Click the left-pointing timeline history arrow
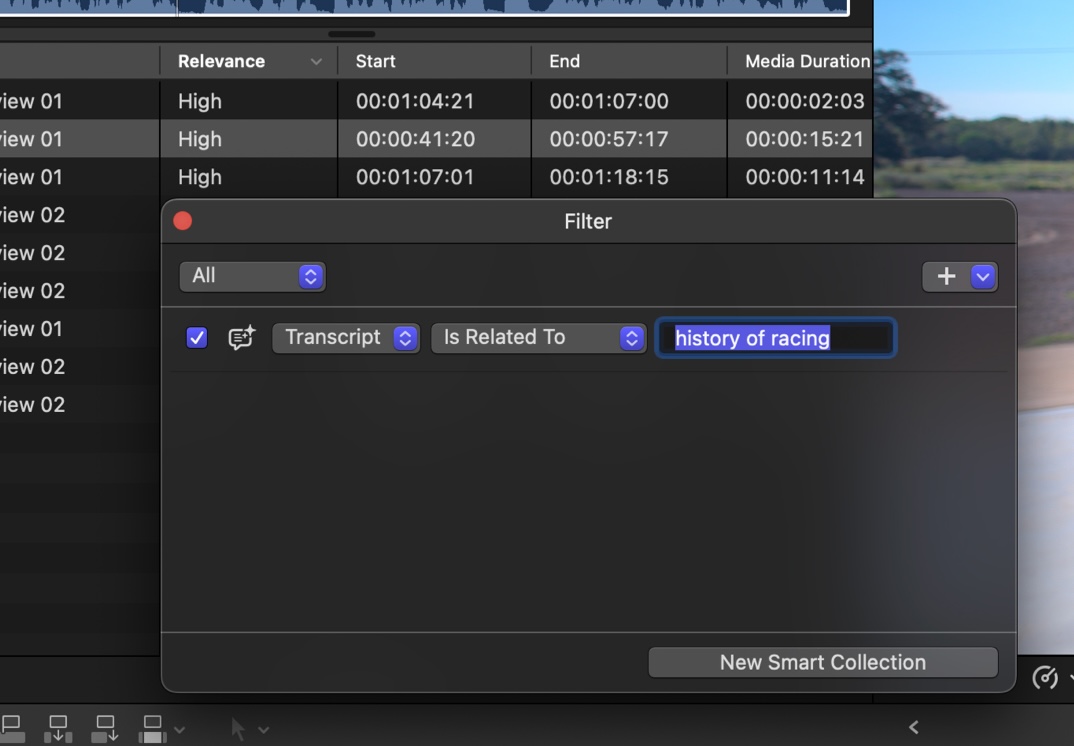This screenshot has width=1074, height=746. 913,727
